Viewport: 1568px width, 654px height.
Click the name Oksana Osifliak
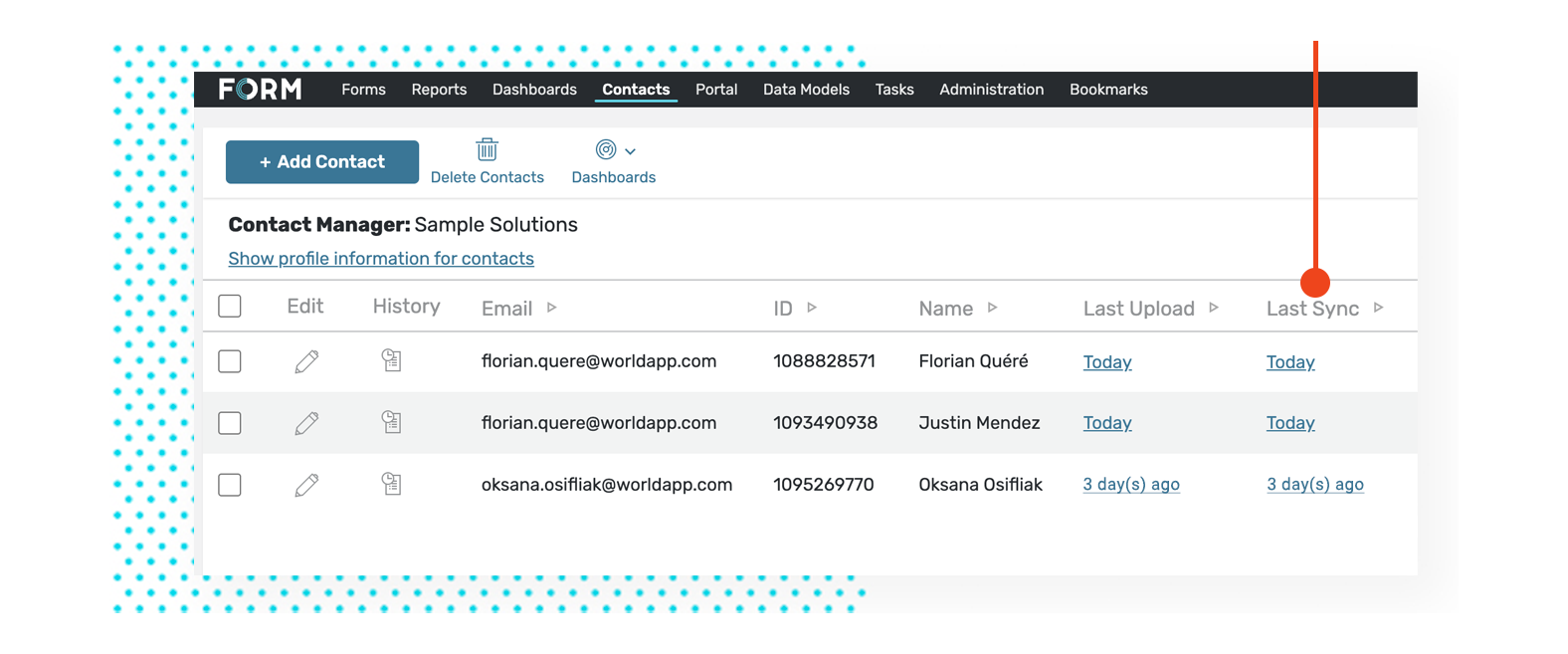(980, 485)
